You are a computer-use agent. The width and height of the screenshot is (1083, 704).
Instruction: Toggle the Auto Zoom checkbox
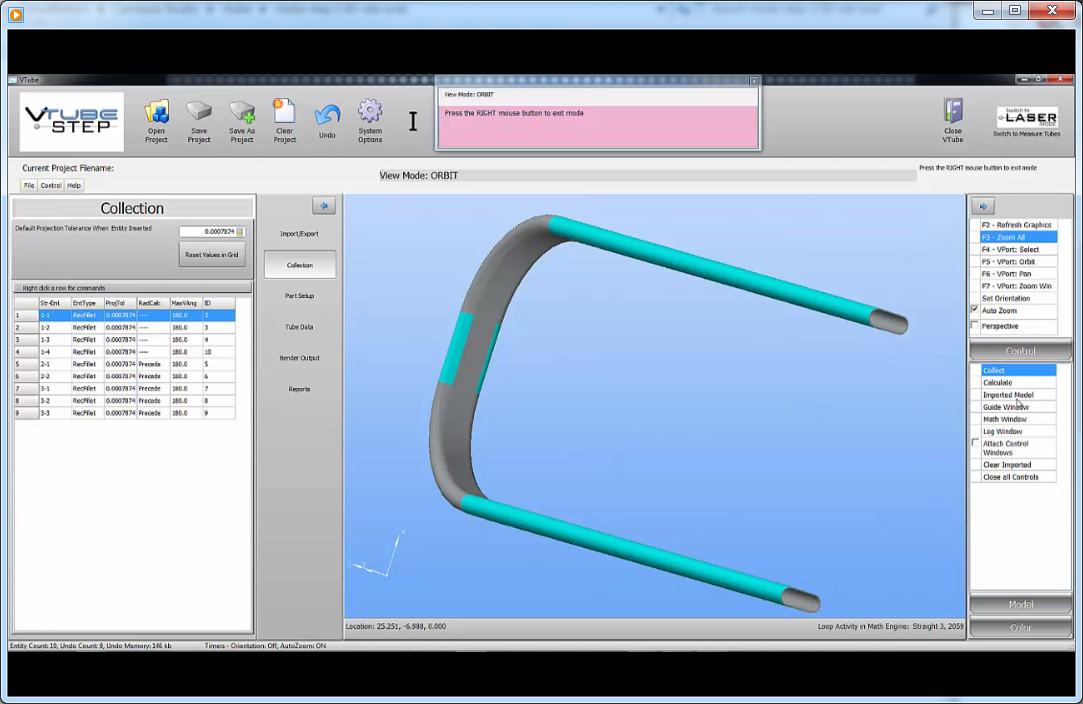pos(976,310)
